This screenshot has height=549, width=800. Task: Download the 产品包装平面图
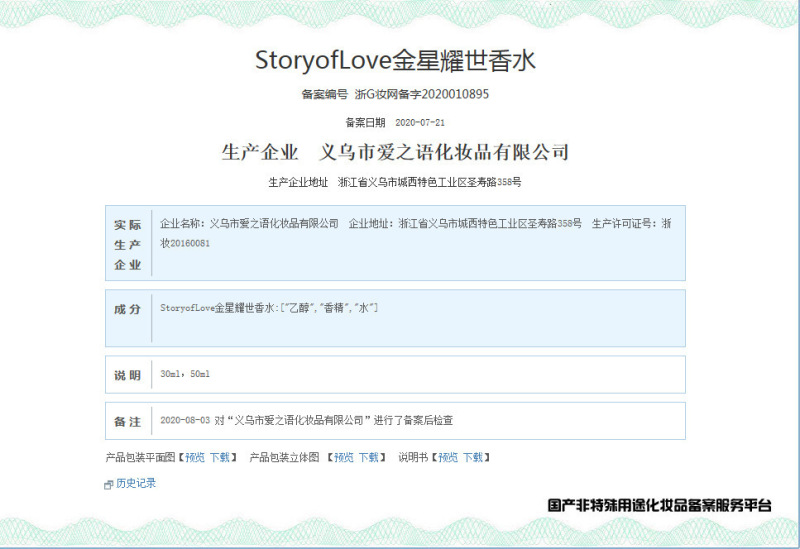220,457
